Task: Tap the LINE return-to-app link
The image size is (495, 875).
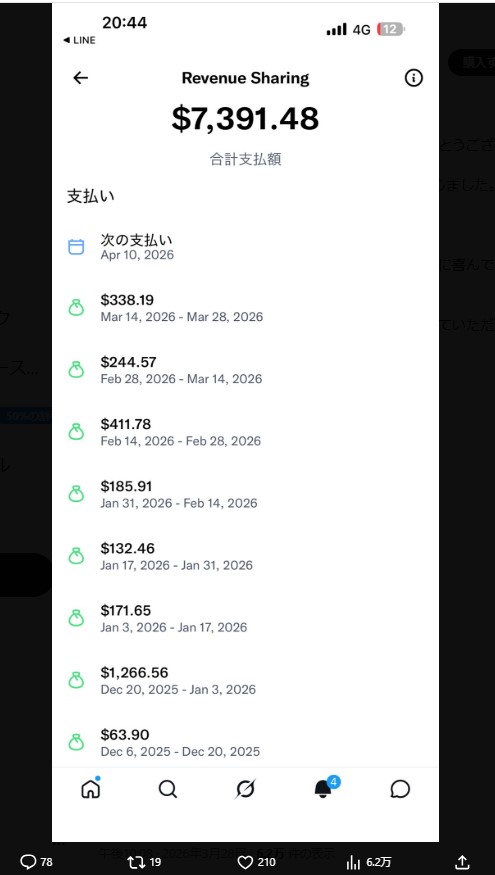Action: (x=79, y=40)
